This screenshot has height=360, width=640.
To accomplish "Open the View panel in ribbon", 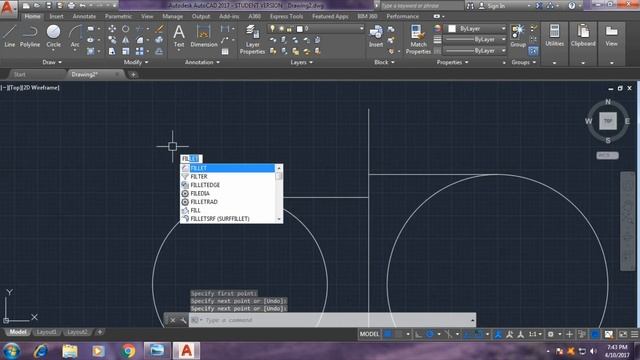I will tap(611, 36).
